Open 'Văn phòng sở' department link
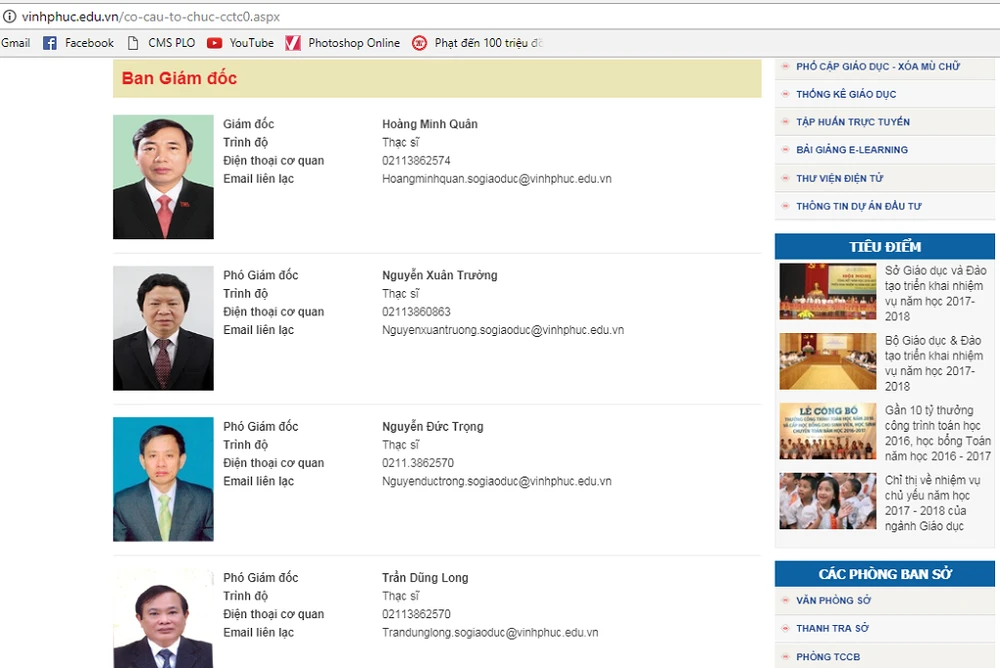The image size is (1000, 668). point(833,600)
